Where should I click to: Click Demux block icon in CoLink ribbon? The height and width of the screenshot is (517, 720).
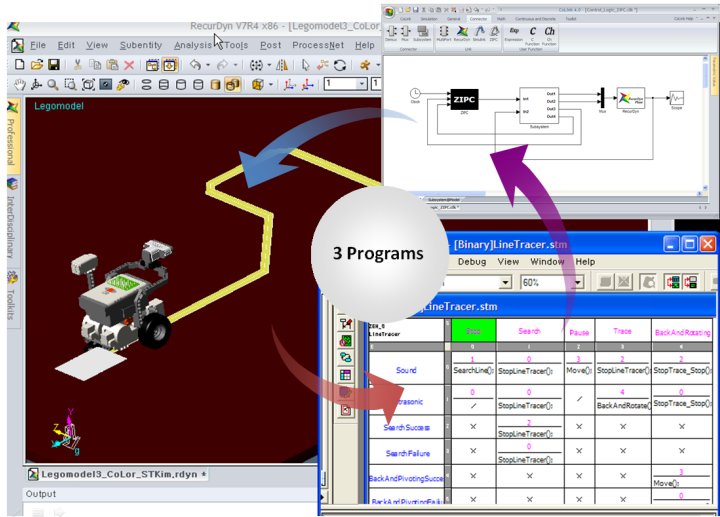pos(391,34)
